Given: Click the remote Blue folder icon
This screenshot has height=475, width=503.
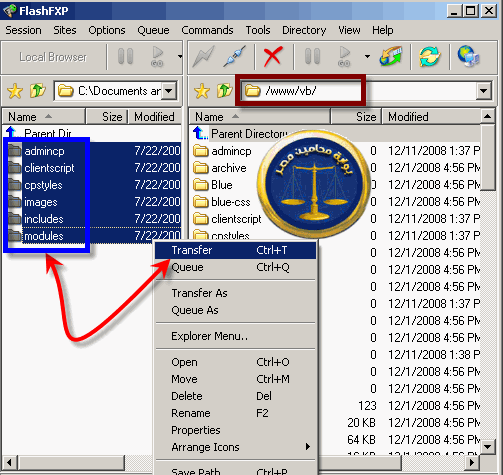Looking at the screenshot, I should point(201,185).
